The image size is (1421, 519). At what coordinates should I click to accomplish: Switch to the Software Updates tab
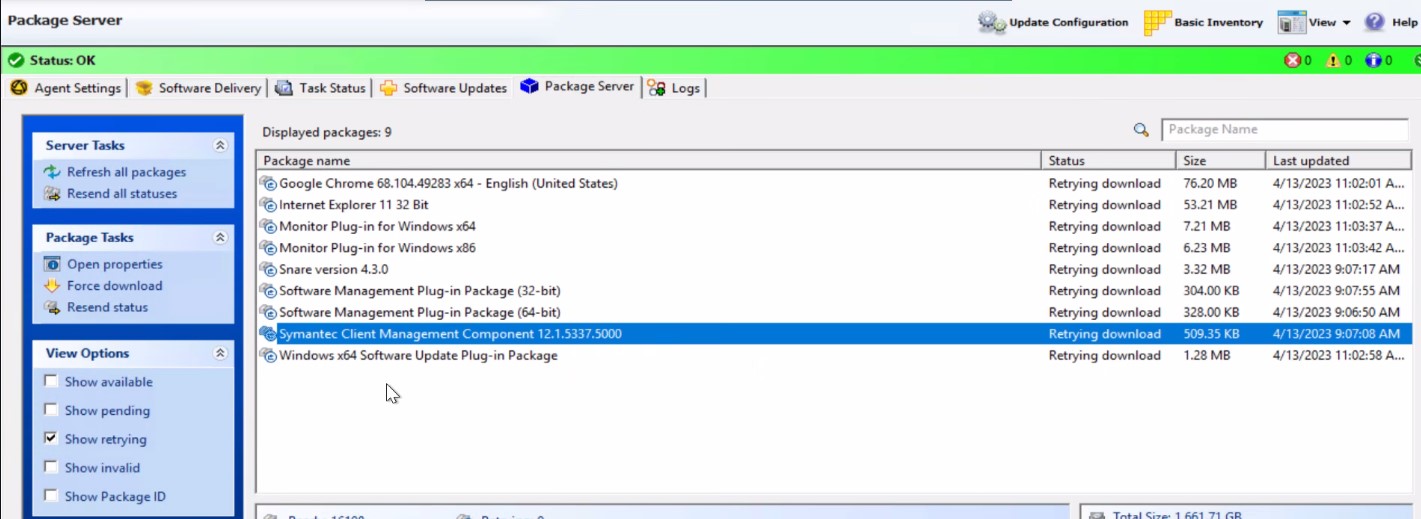coord(443,88)
